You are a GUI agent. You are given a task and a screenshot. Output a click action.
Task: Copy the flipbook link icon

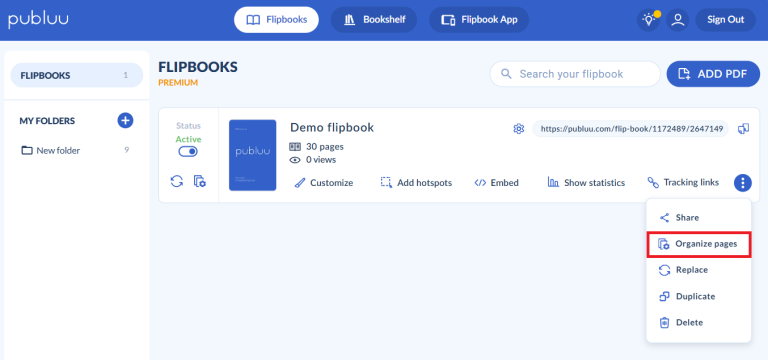pyautogui.click(x=744, y=129)
